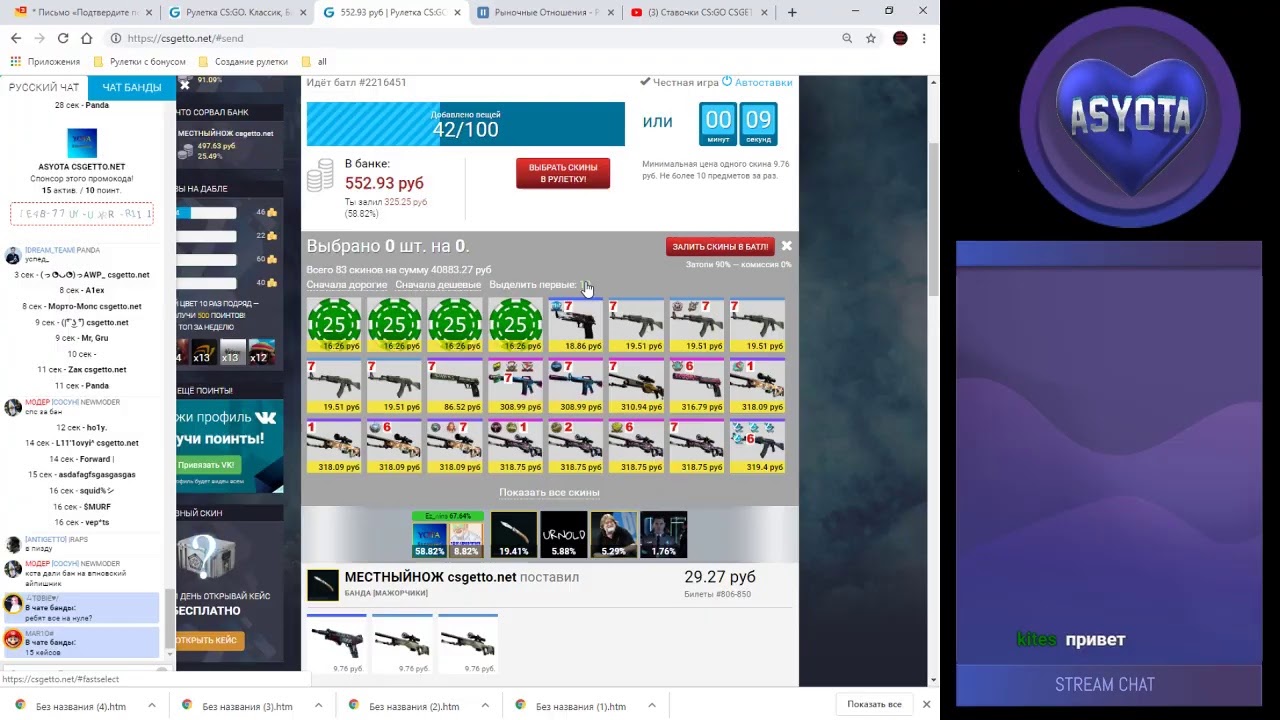Image resolution: width=1280 pixels, height=720 pixels.
Task: Expand options for Без названия (2).htm download
Action: point(486,705)
